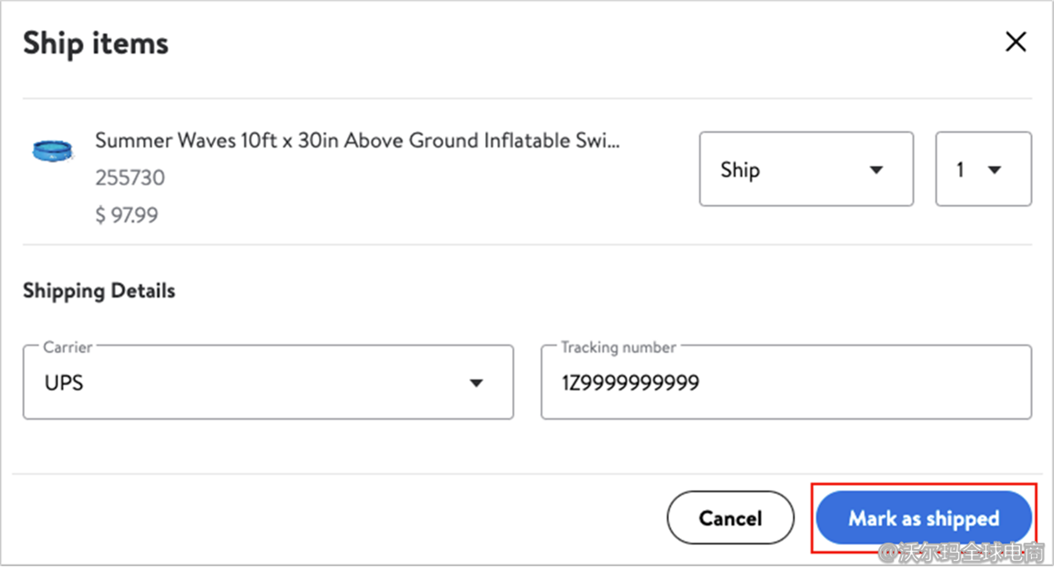Click the inflatable pool product thumbnail
Screen dimensions: 1060x569
(52, 150)
